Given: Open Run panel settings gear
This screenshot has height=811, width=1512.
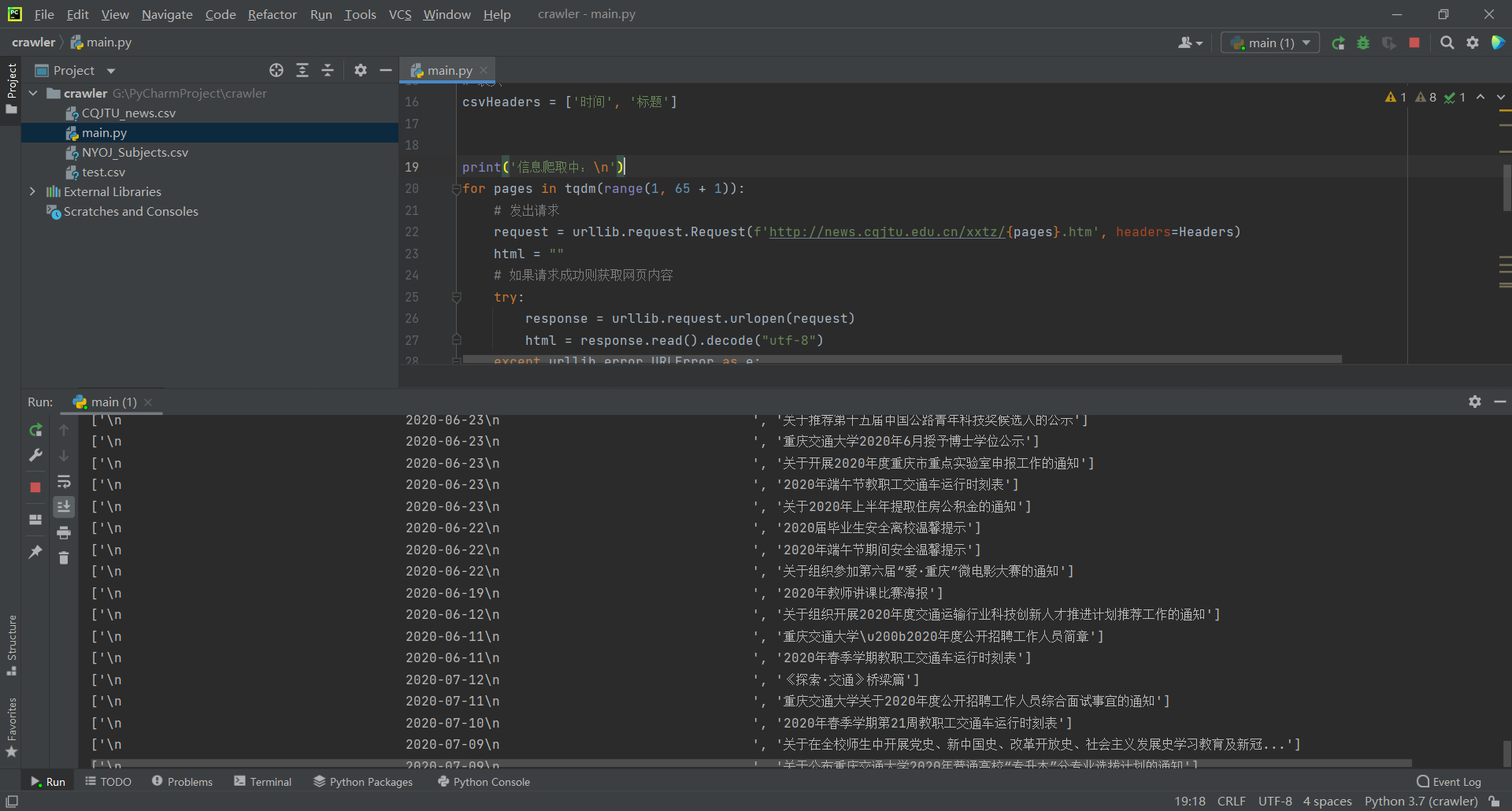Looking at the screenshot, I should coord(1475,402).
